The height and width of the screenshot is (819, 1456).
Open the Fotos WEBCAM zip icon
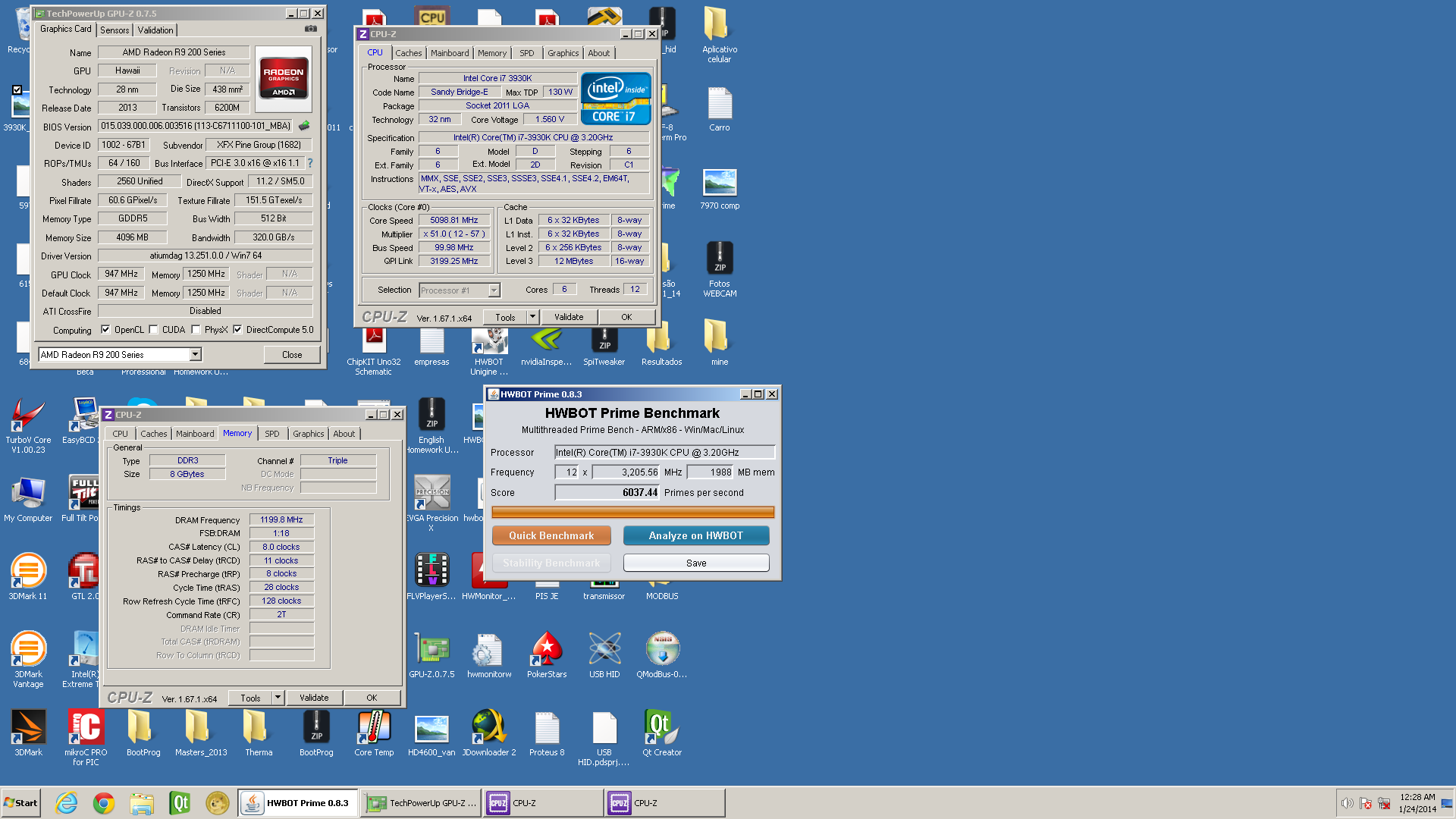[720, 269]
